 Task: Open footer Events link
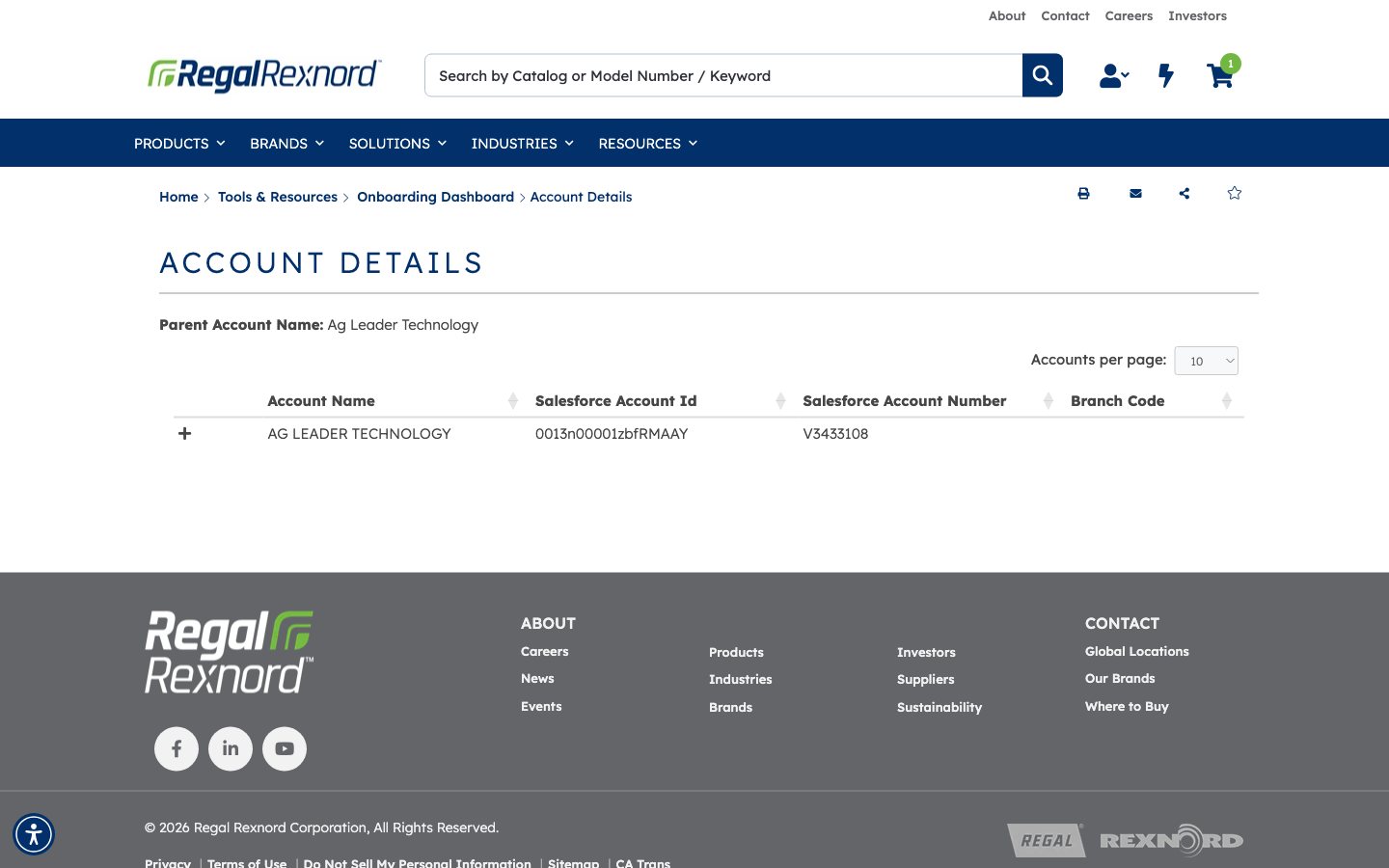[541, 707]
